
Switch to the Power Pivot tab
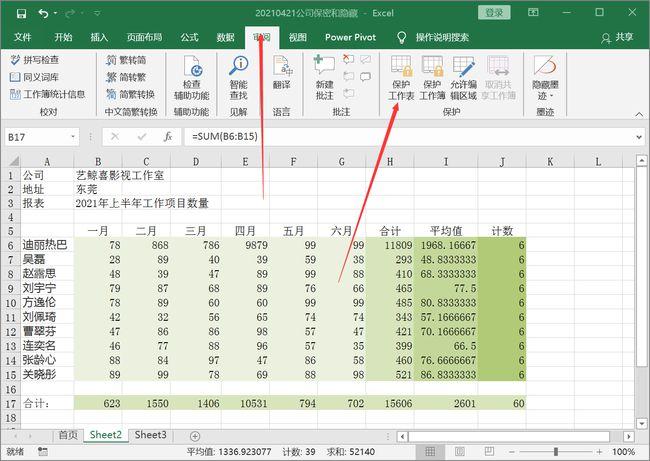[x=350, y=37]
